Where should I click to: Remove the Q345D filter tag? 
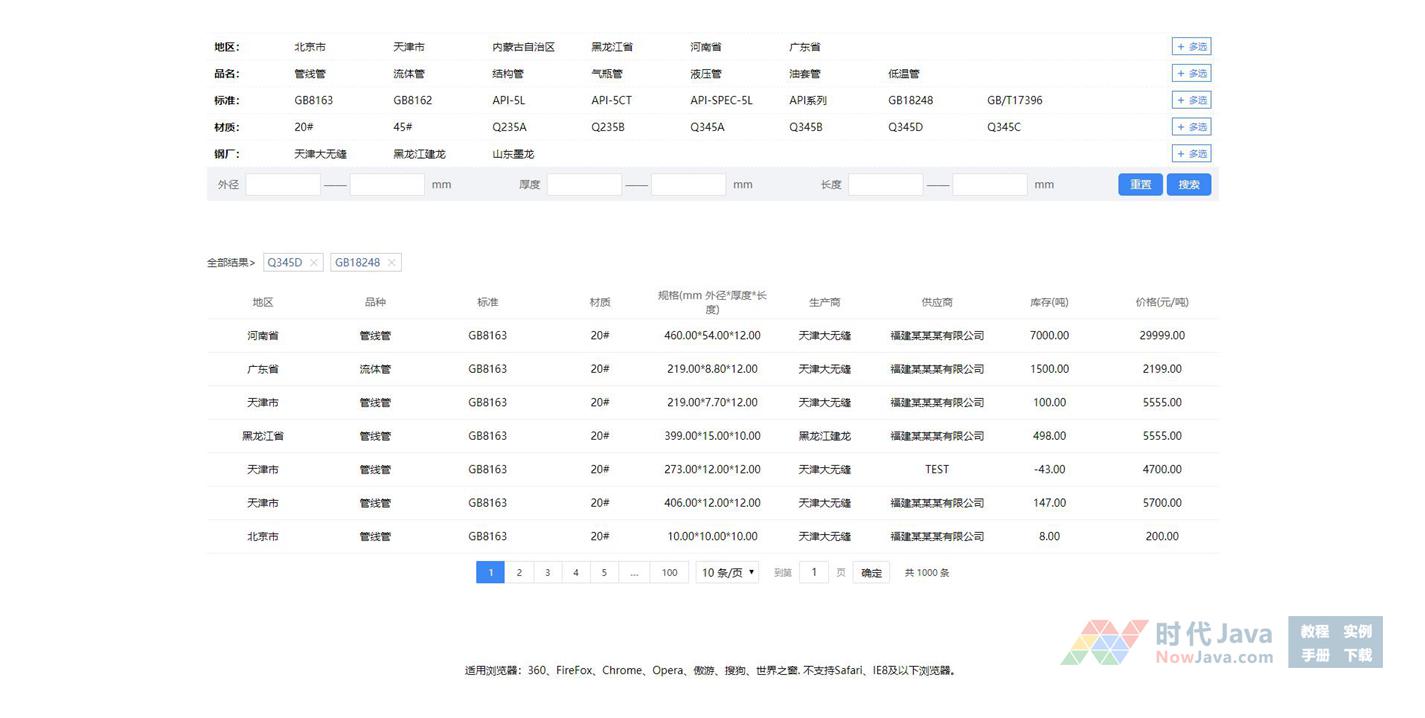pos(313,263)
